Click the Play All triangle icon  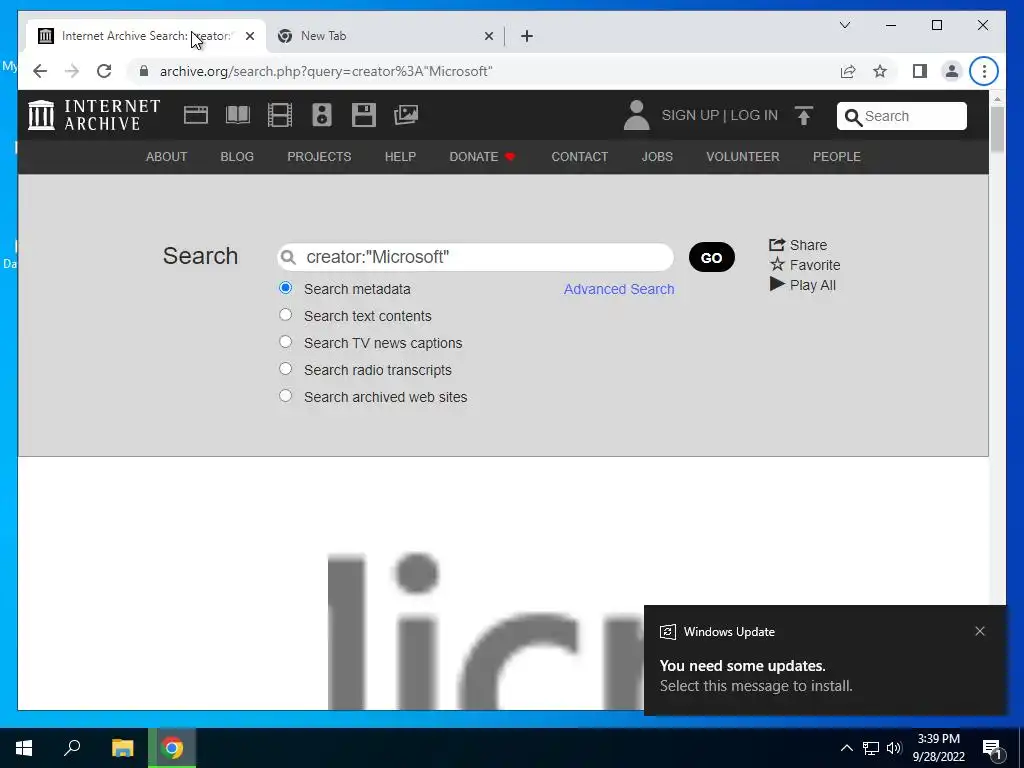pyautogui.click(x=777, y=284)
